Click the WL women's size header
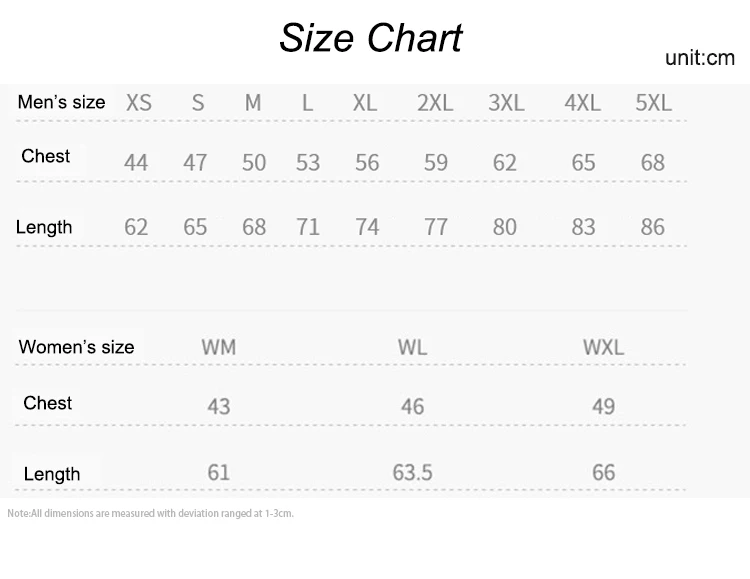 [x=412, y=347]
